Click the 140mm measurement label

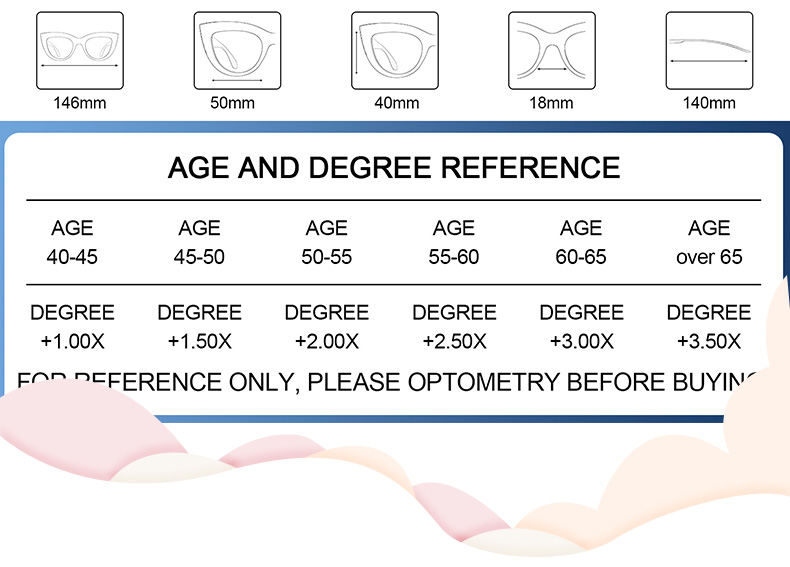pos(708,103)
